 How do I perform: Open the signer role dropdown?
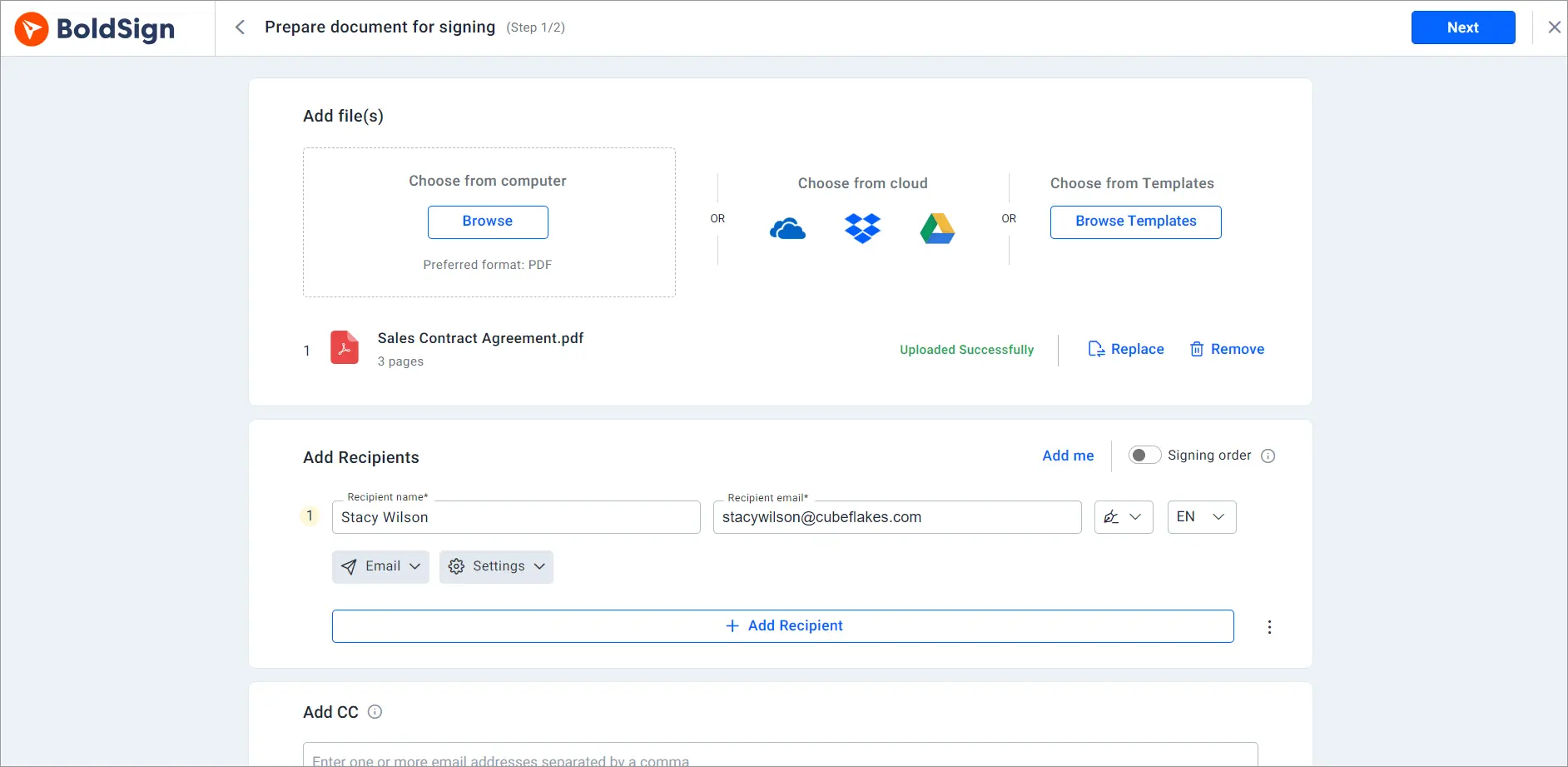(1124, 517)
